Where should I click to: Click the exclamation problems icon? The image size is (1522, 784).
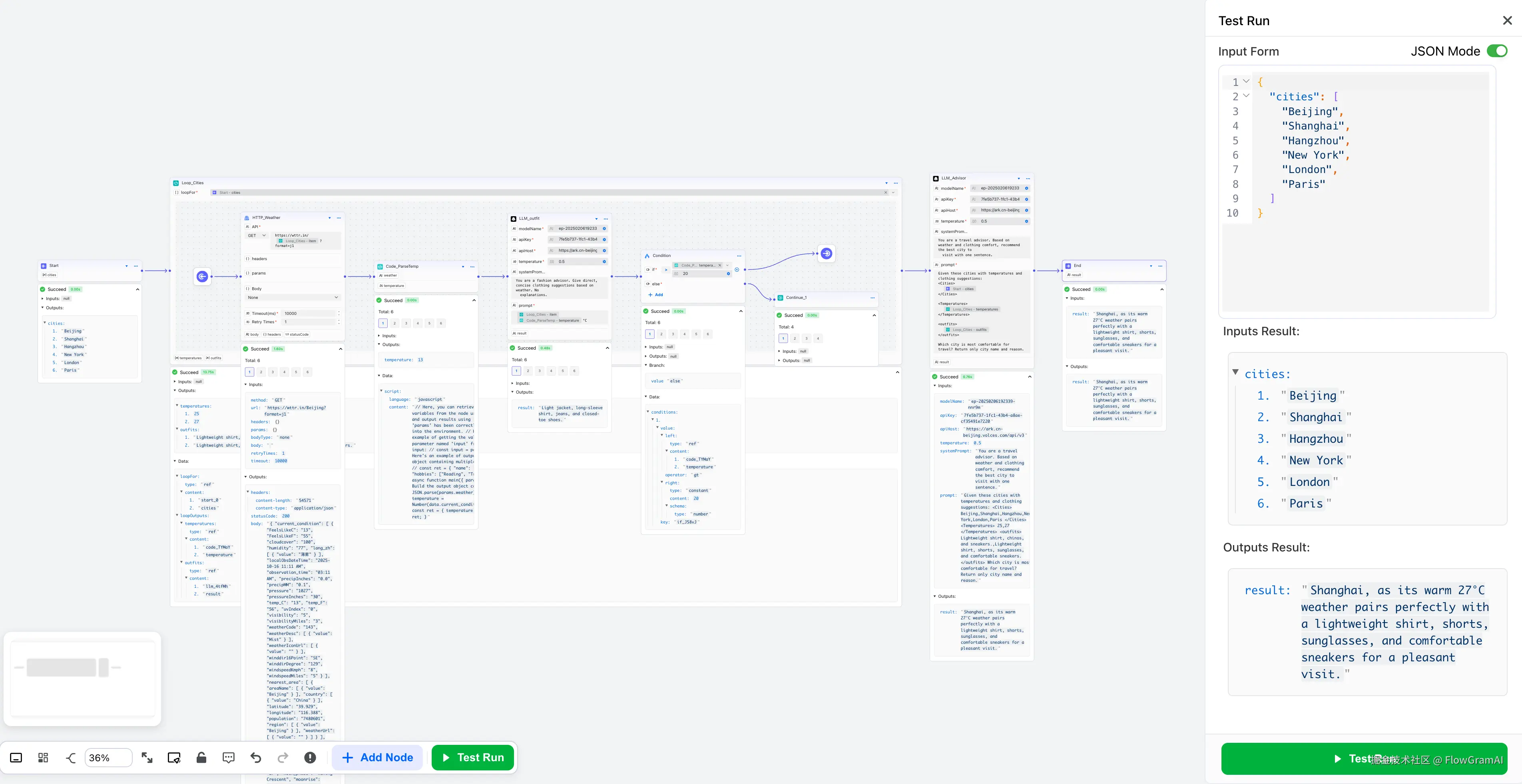(310, 757)
